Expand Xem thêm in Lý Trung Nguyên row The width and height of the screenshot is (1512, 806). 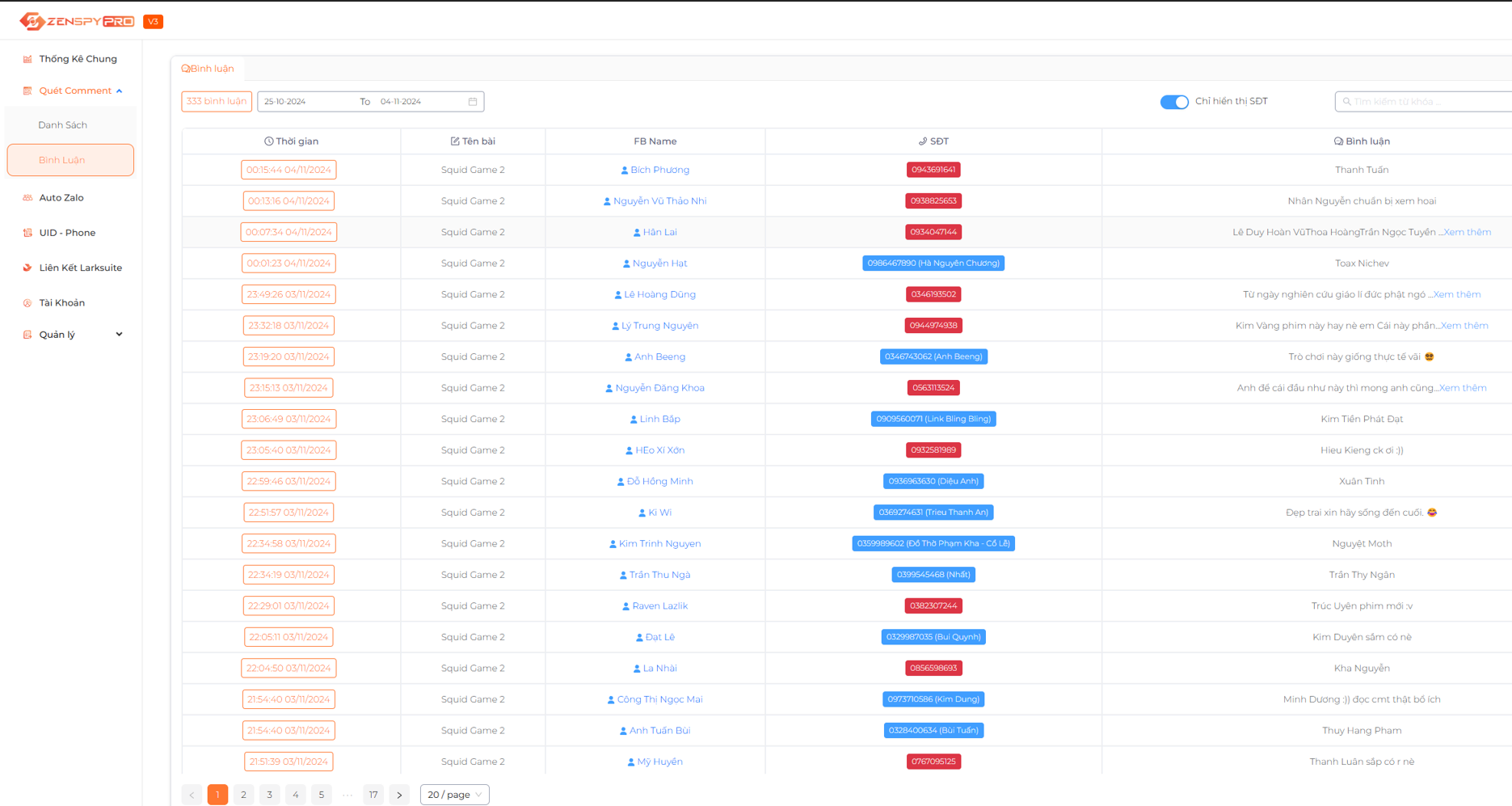coord(1464,325)
